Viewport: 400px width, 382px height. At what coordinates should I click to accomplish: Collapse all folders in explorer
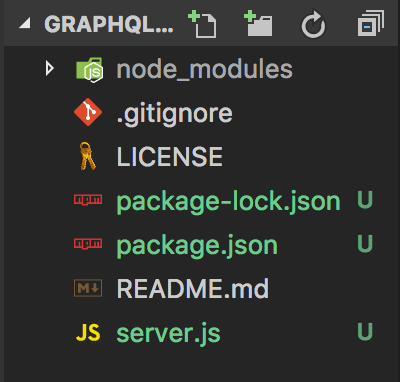point(370,23)
